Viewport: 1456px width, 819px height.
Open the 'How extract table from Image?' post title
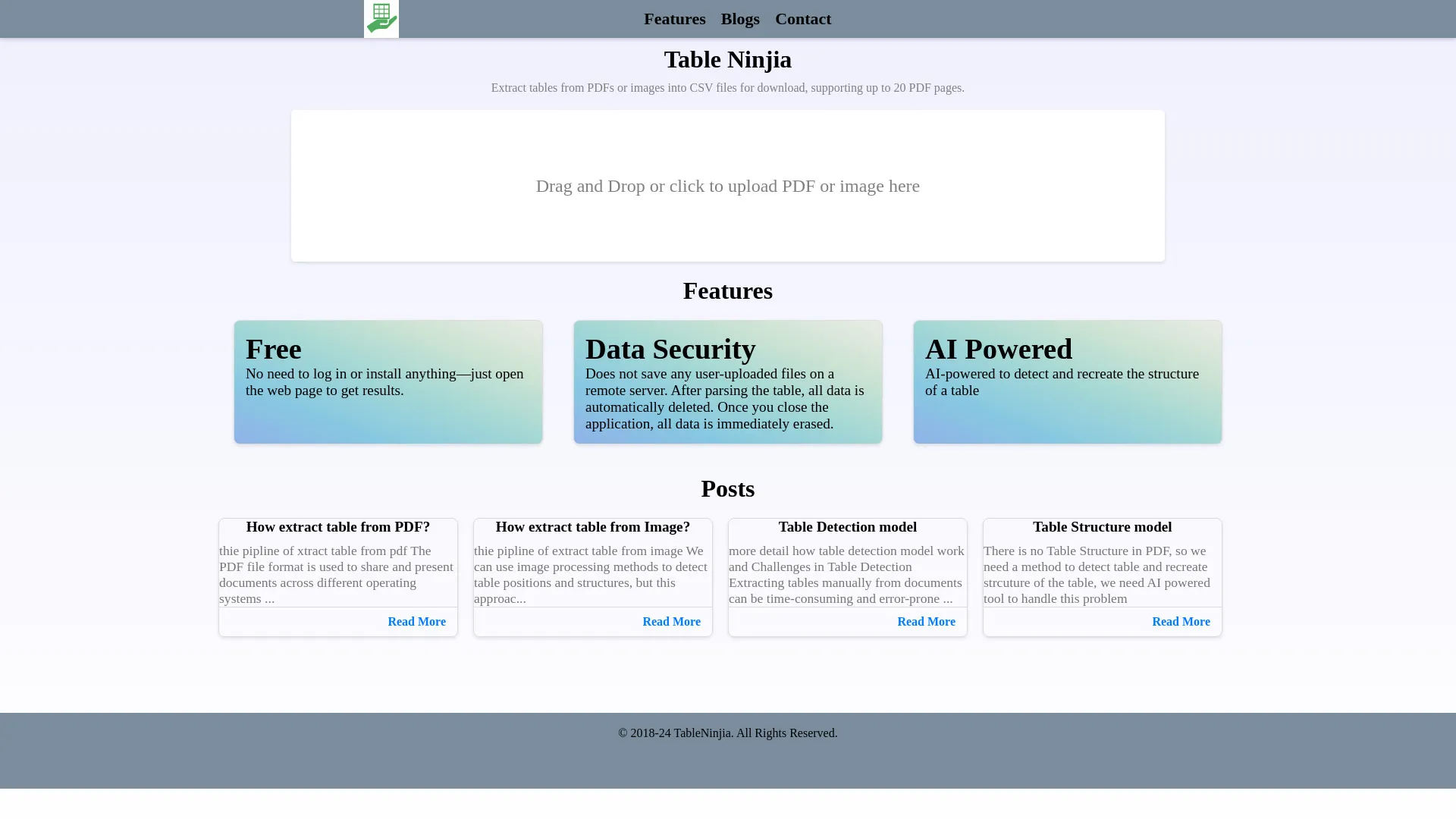pyautogui.click(x=593, y=526)
